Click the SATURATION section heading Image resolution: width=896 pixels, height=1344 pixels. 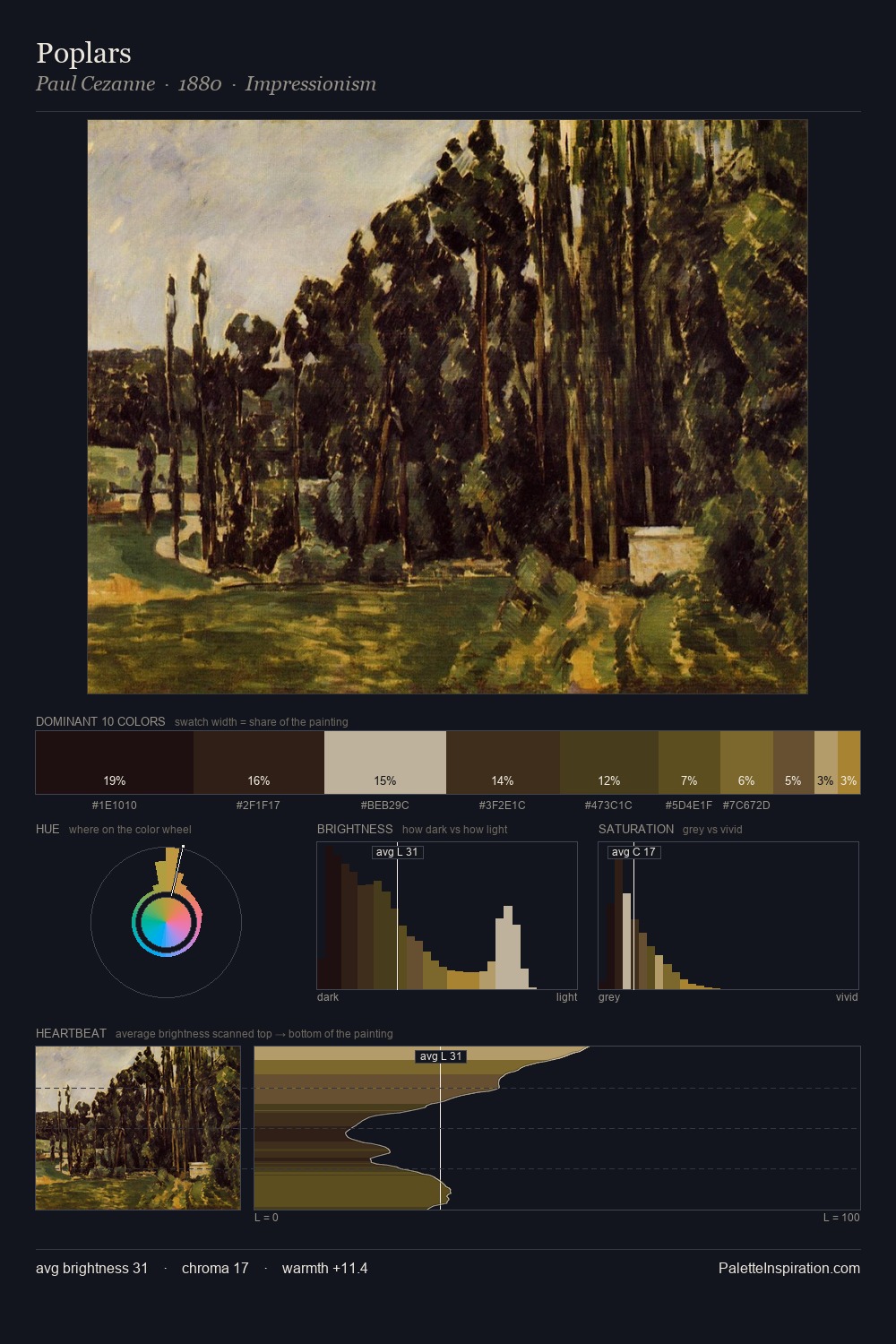pos(636,829)
